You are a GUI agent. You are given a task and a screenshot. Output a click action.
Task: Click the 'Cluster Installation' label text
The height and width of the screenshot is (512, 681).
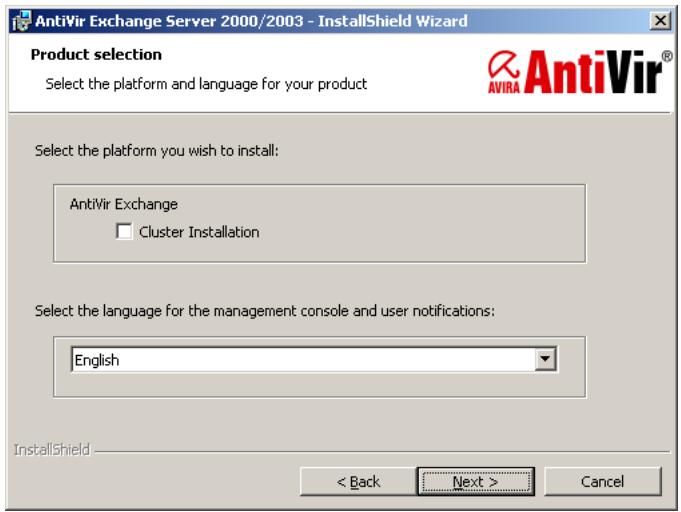pos(199,232)
